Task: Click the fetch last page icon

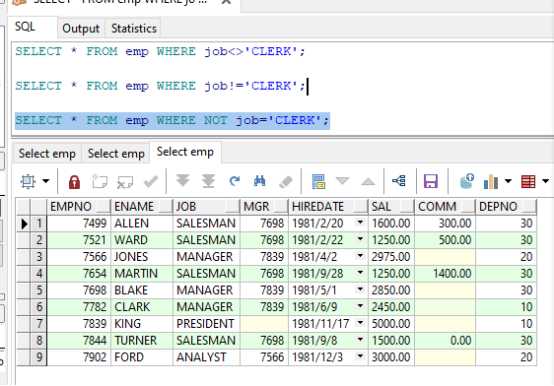Action: pyautogui.click(x=208, y=181)
